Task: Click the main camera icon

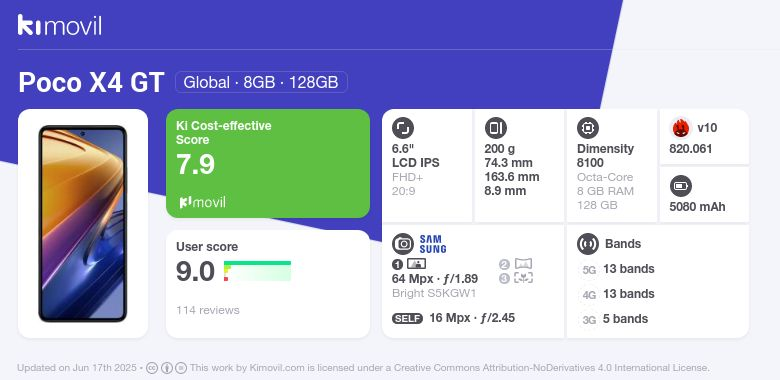Action: (403, 244)
